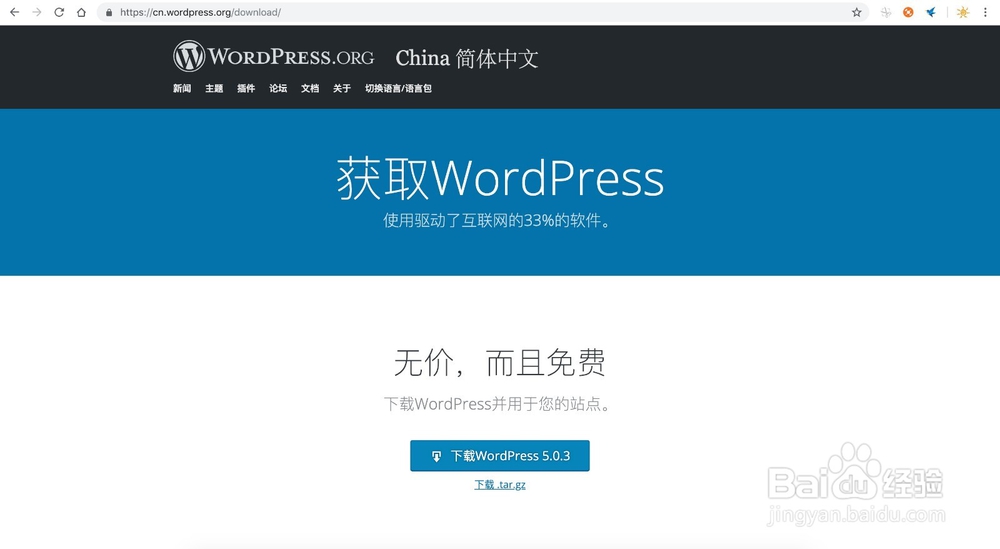Image resolution: width=1000 pixels, height=549 pixels.
Task: Click the 下载WordPress并用于您的站点 text
Action: click(x=497, y=404)
